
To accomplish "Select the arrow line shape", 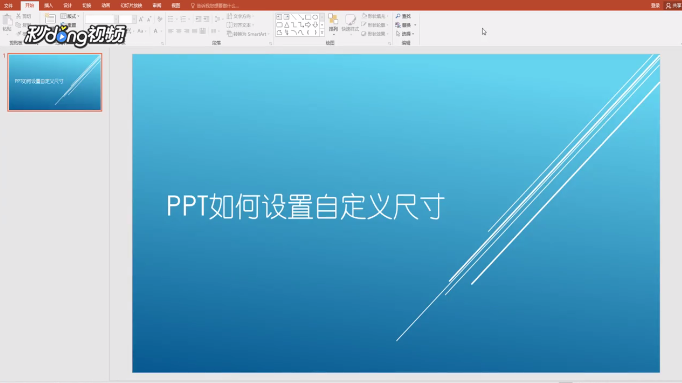I will [x=301, y=17].
